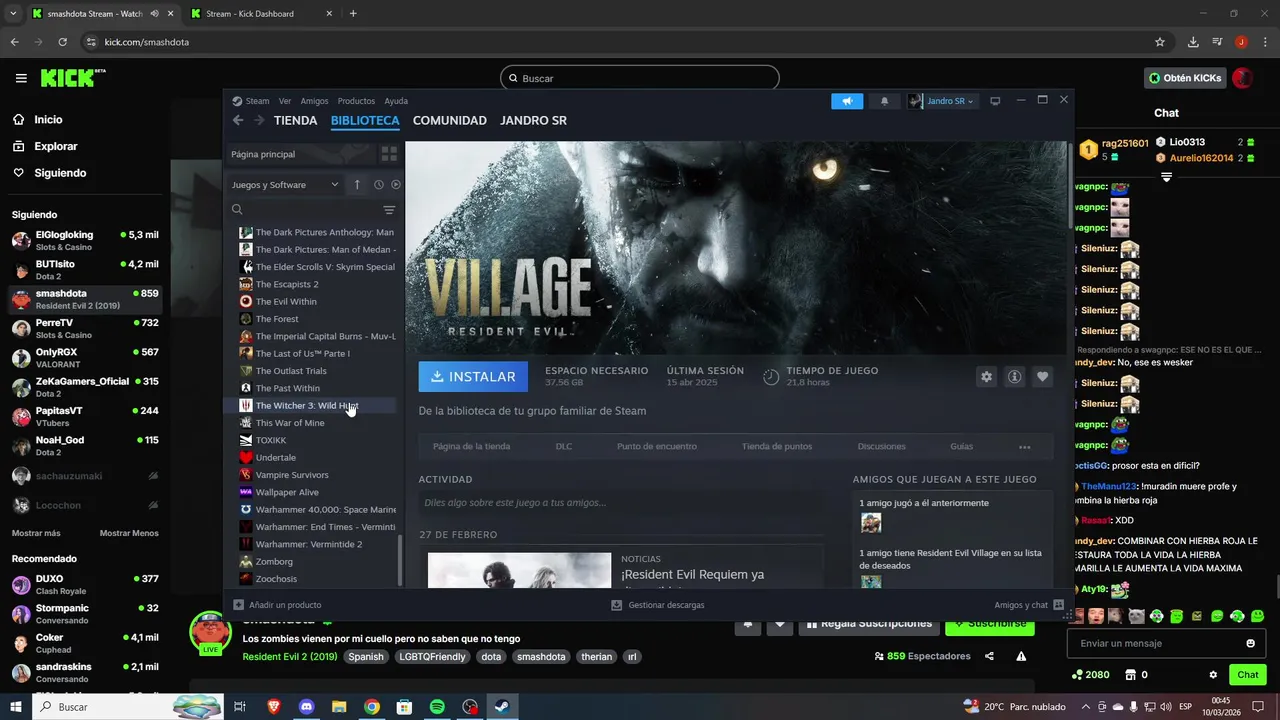1280x720 pixels.
Task: Click the chat settings gear in Kick
Action: click(1213, 675)
